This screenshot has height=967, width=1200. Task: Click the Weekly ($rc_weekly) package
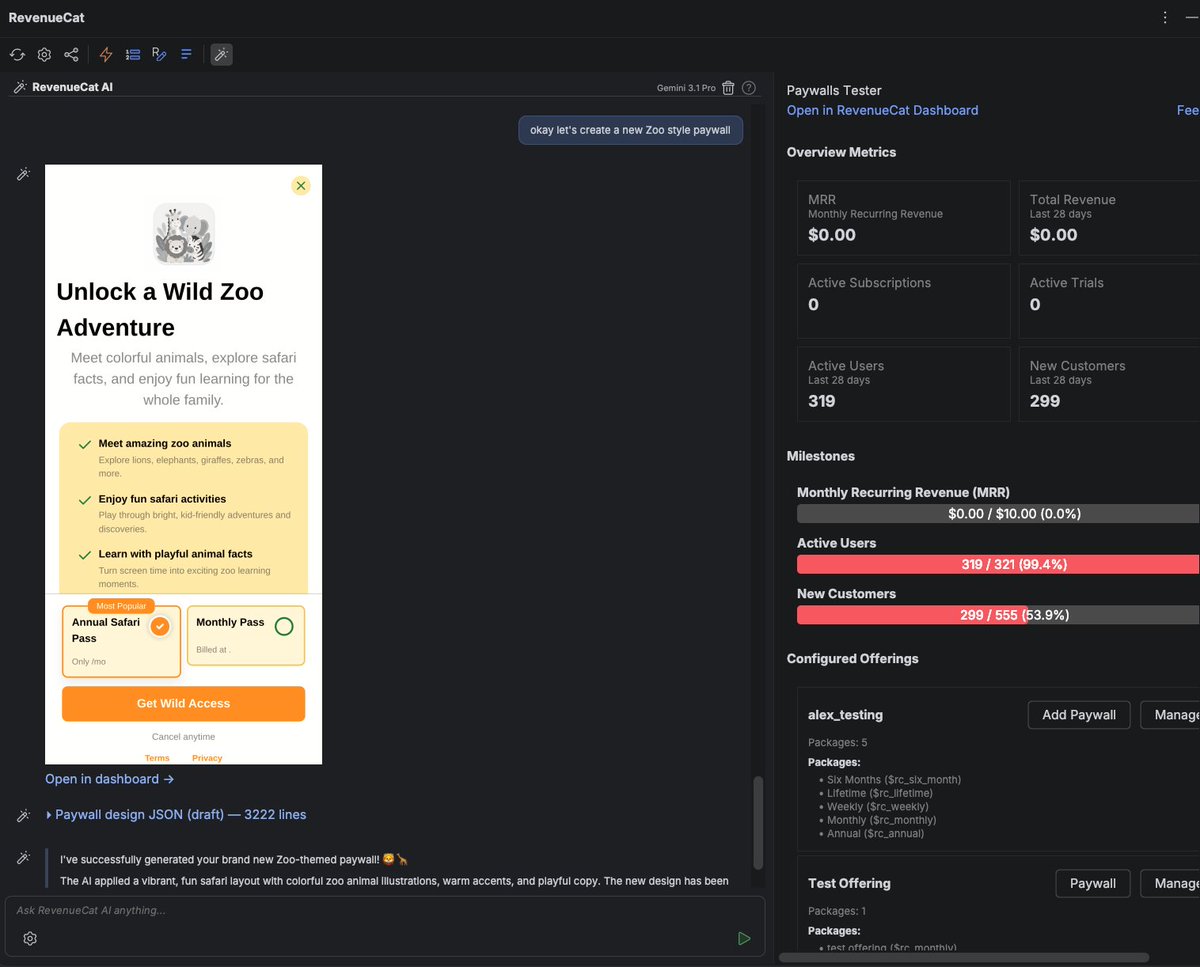coord(877,806)
